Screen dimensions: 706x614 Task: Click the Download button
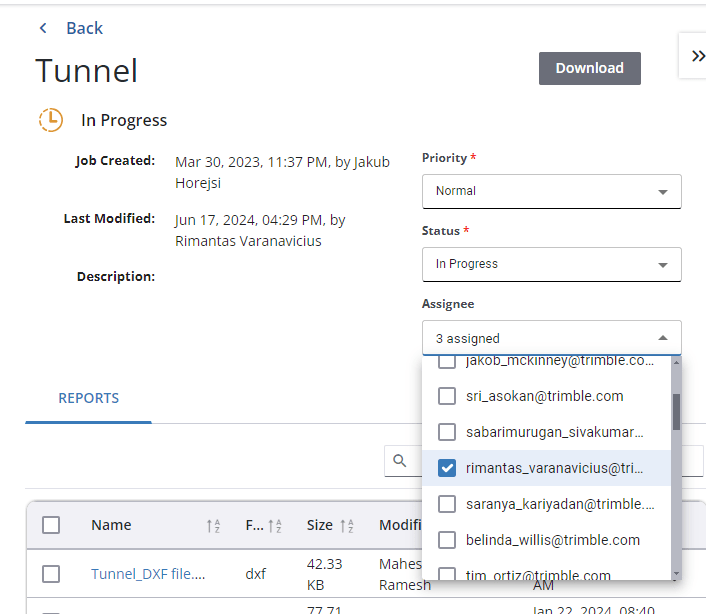point(589,68)
